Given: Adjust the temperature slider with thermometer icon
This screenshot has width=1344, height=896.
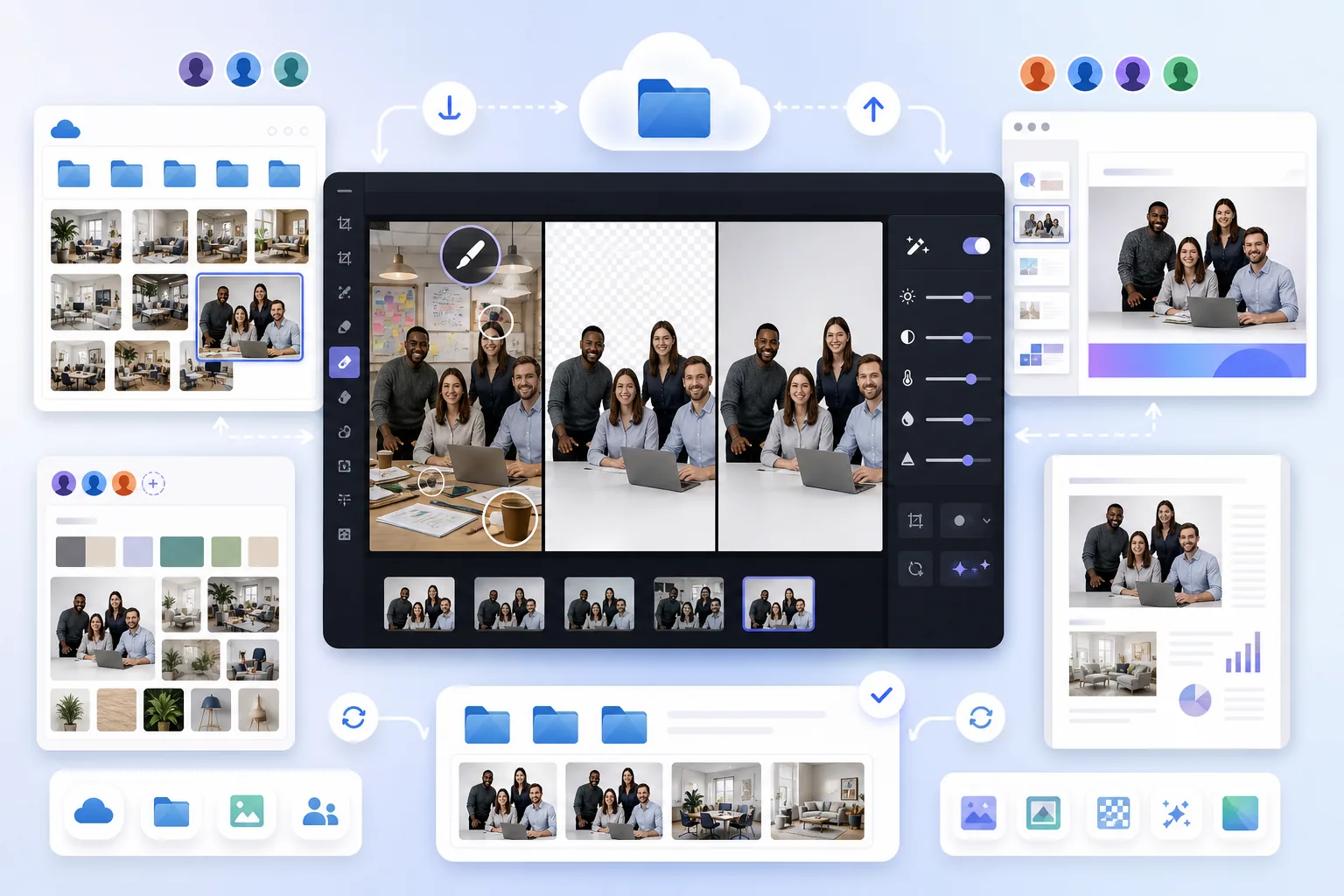Looking at the screenshot, I should tap(957, 379).
